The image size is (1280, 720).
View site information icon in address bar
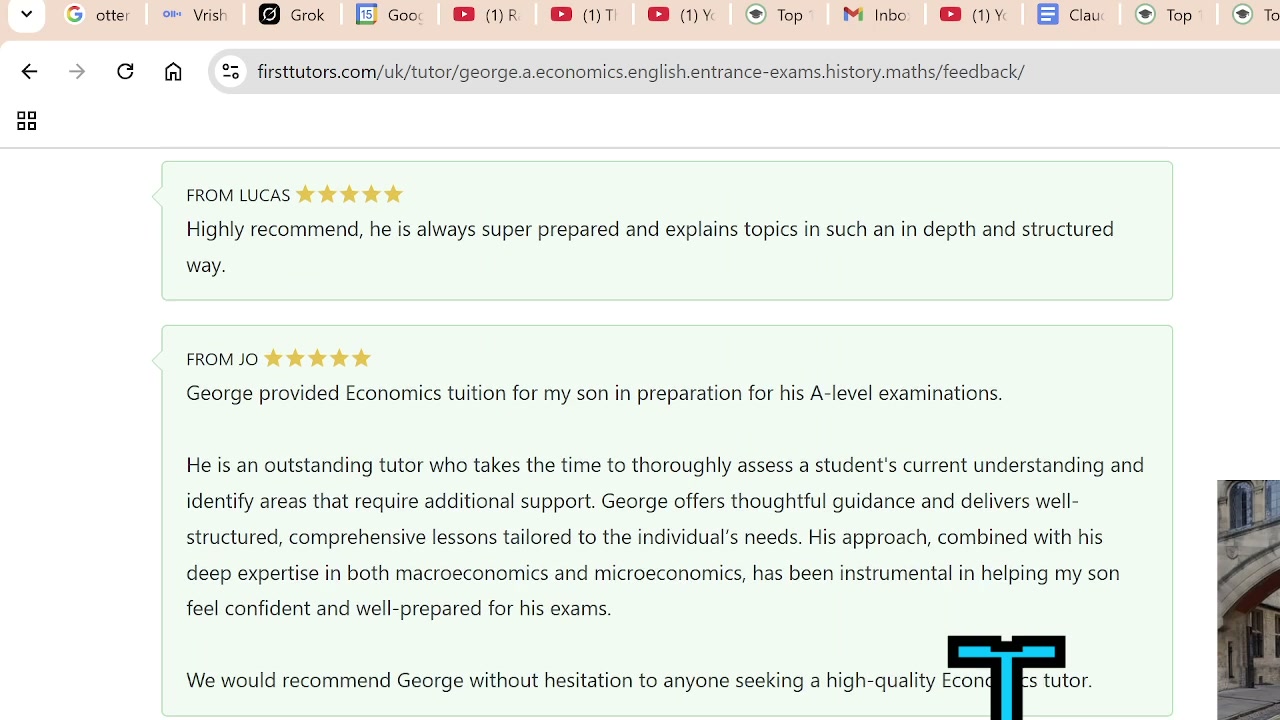coord(230,71)
